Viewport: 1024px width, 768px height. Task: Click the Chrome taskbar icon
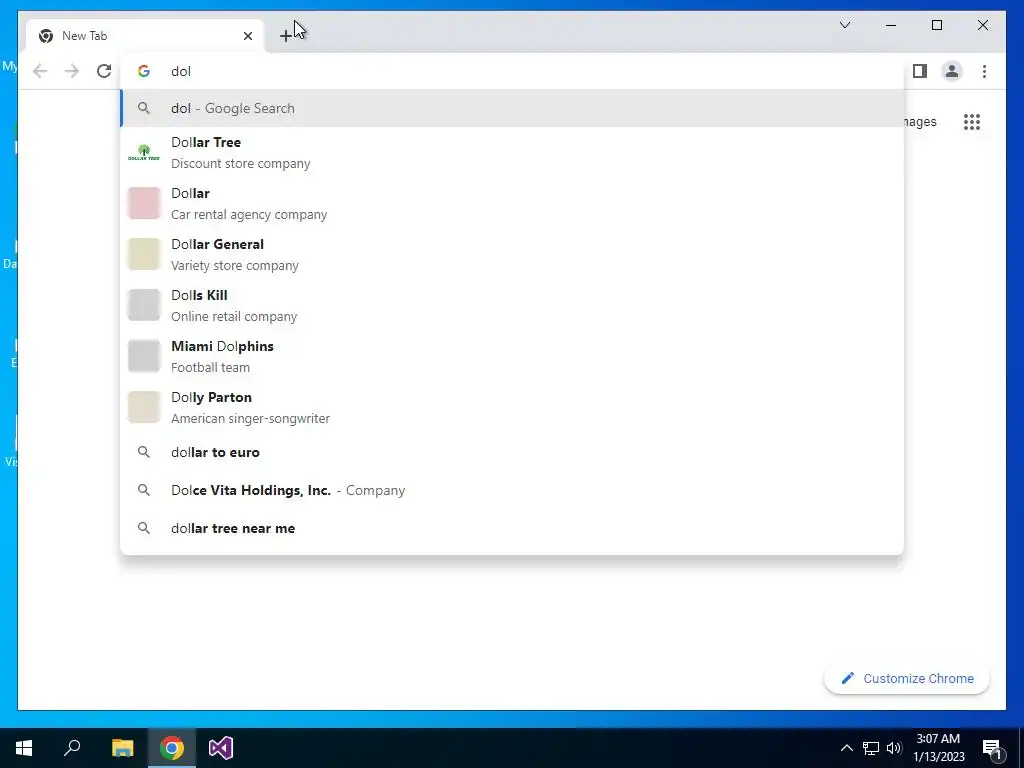pyautogui.click(x=172, y=748)
